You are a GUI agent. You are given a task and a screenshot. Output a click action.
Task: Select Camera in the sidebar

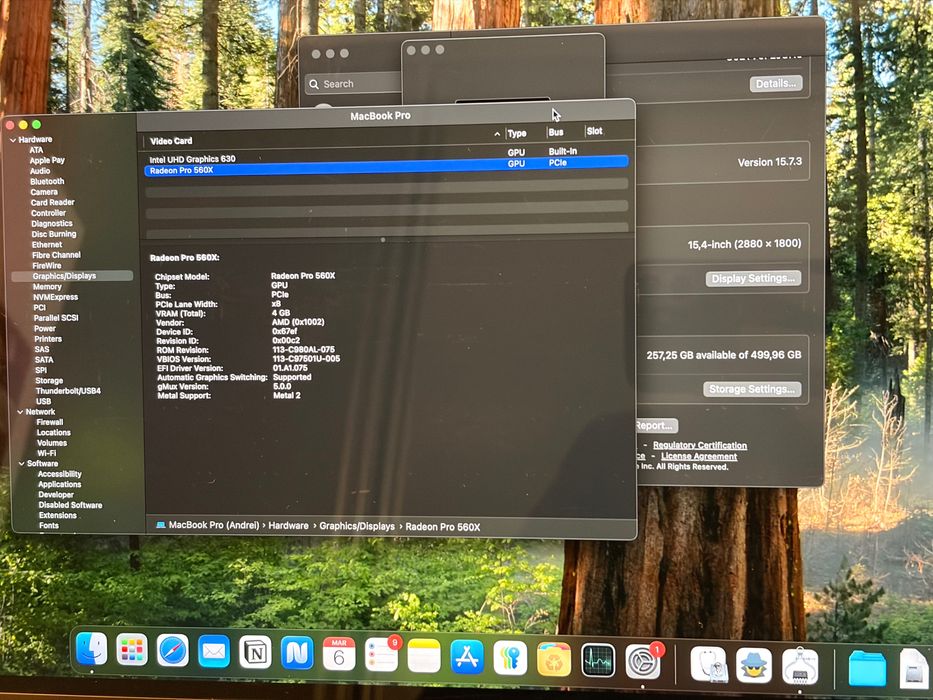coord(44,192)
